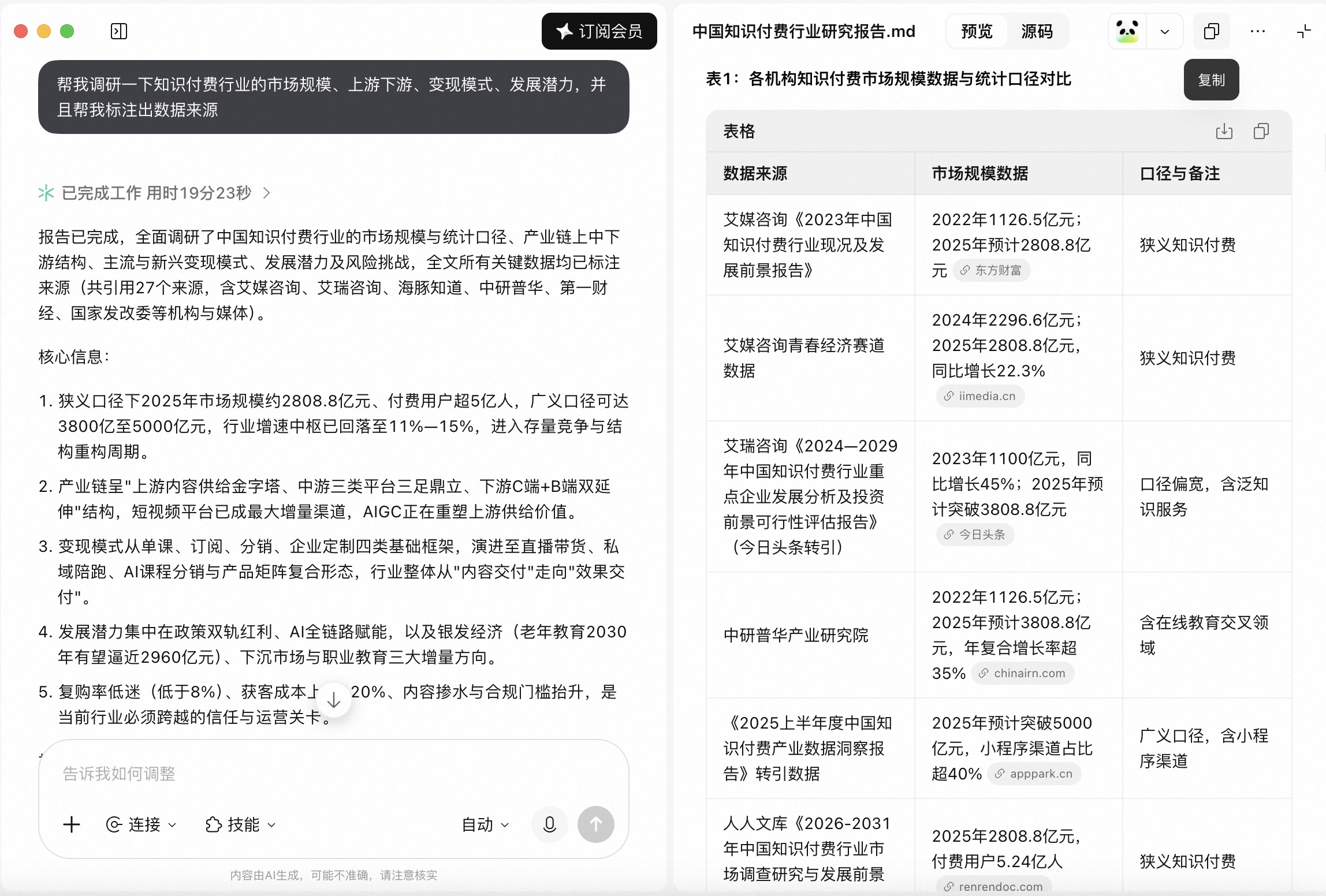The image size is (1326, 896).
Task: Click the 订阅会员 subscribe button
Action: coord(599,31)
